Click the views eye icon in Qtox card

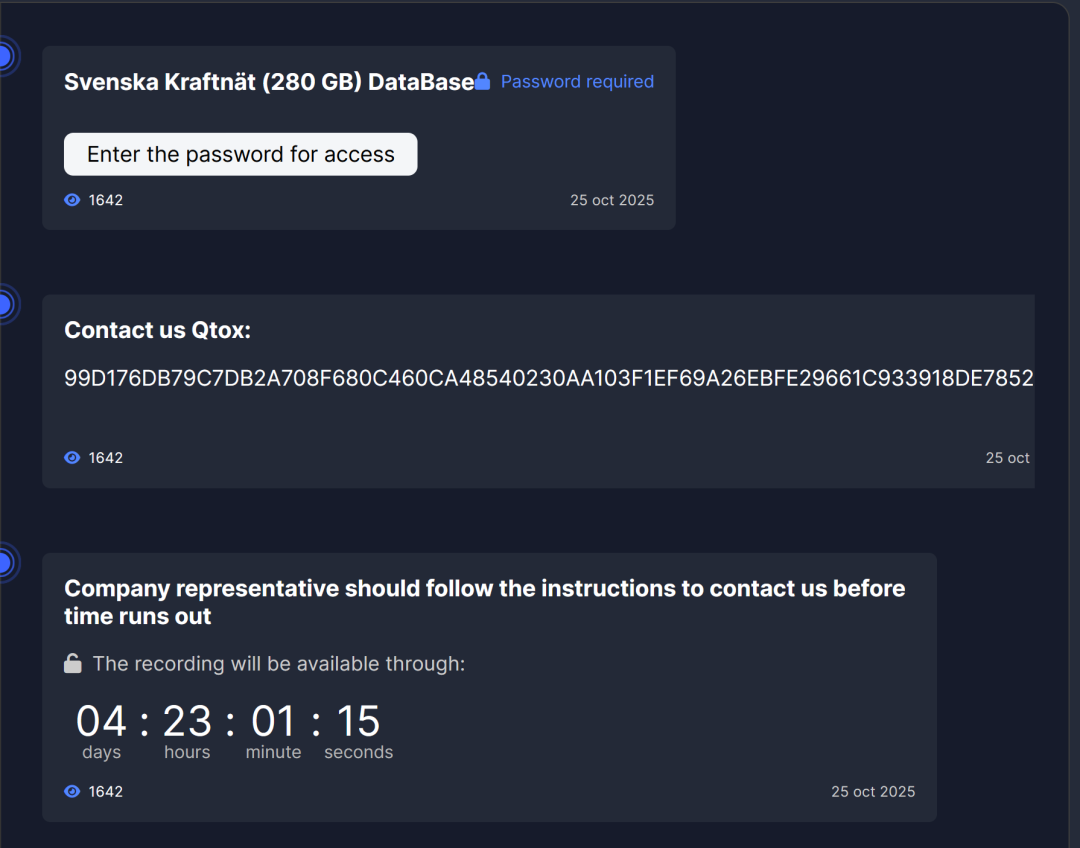[72, 458]
